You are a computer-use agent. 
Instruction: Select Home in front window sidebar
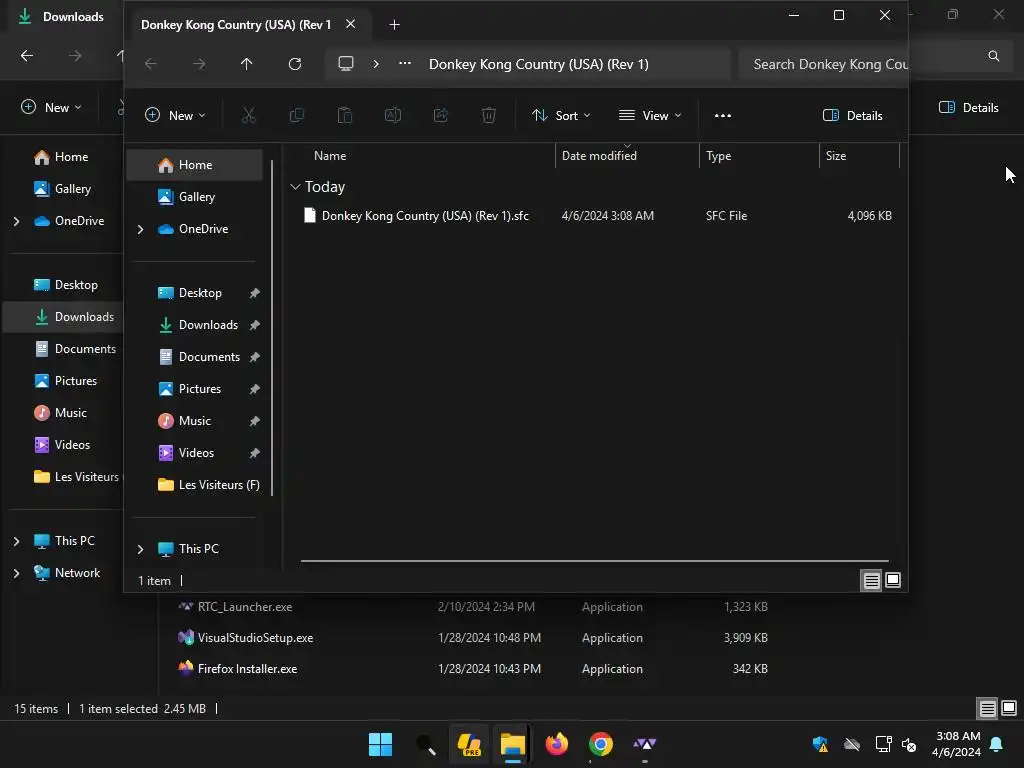point(194,165)
